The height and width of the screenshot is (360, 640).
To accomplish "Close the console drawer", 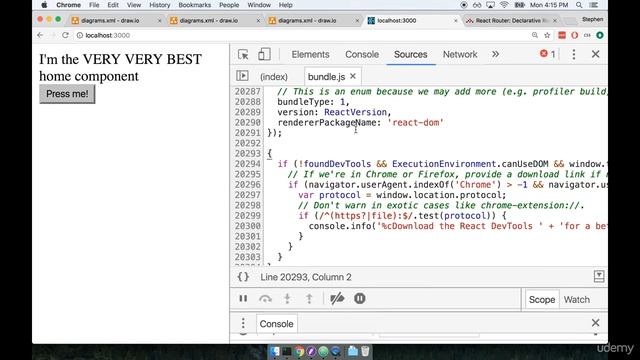I will point(596,323).
